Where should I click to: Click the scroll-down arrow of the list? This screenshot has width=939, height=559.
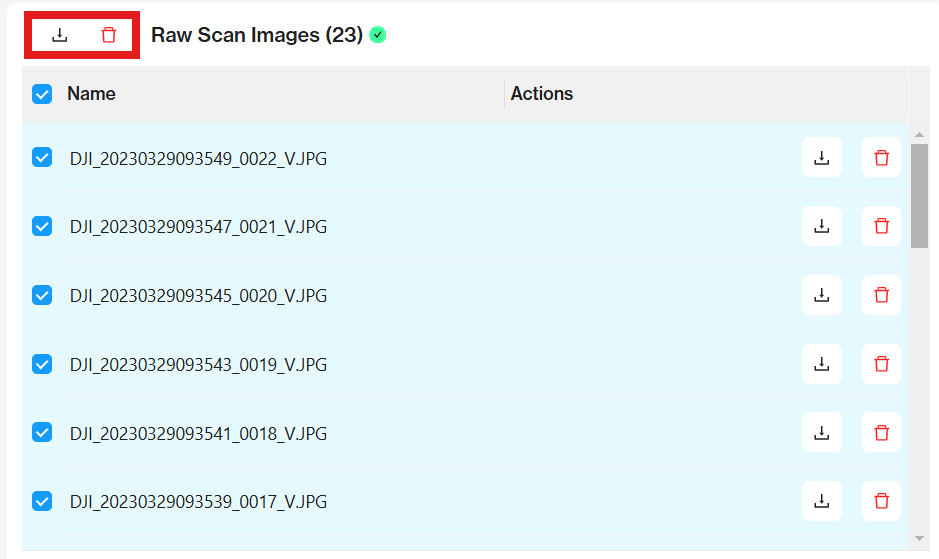pyautogui.click(x=920, y=539)
